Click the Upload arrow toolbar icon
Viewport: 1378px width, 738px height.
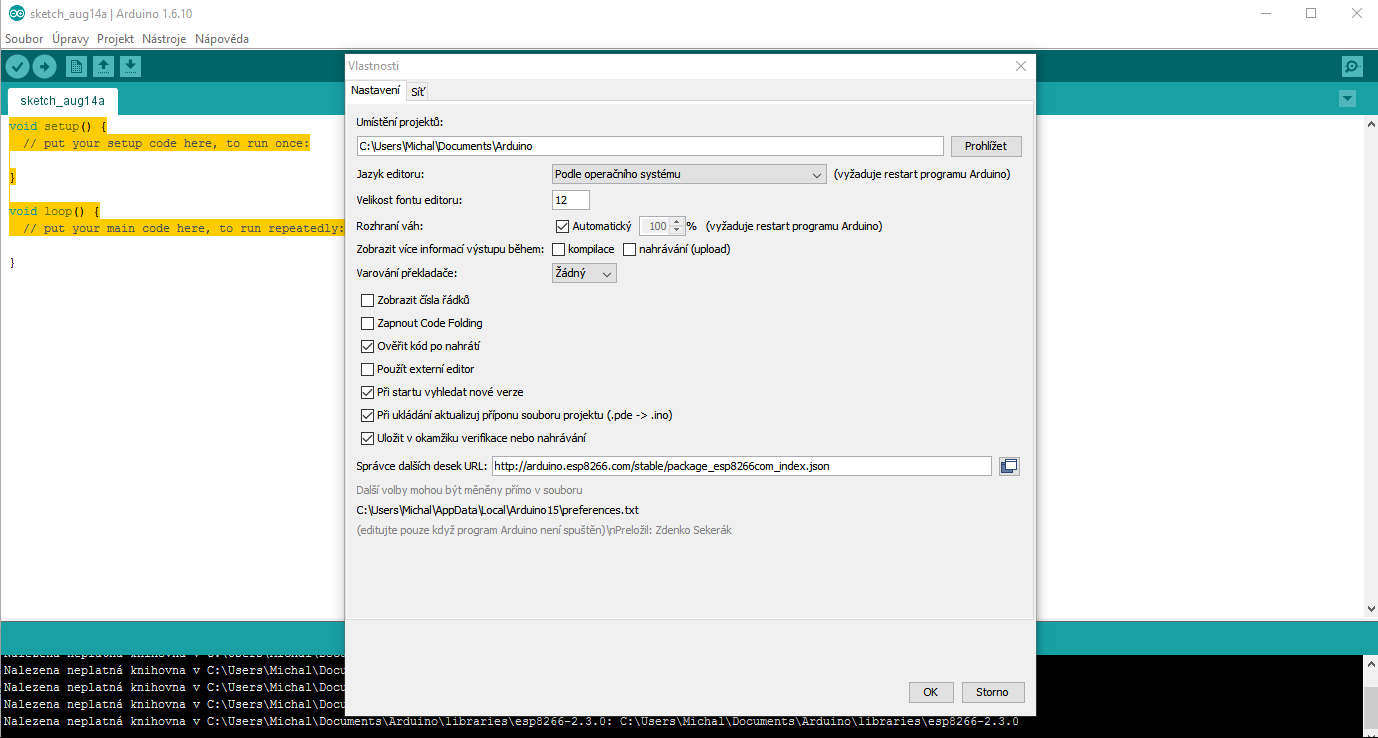(44, 66)
